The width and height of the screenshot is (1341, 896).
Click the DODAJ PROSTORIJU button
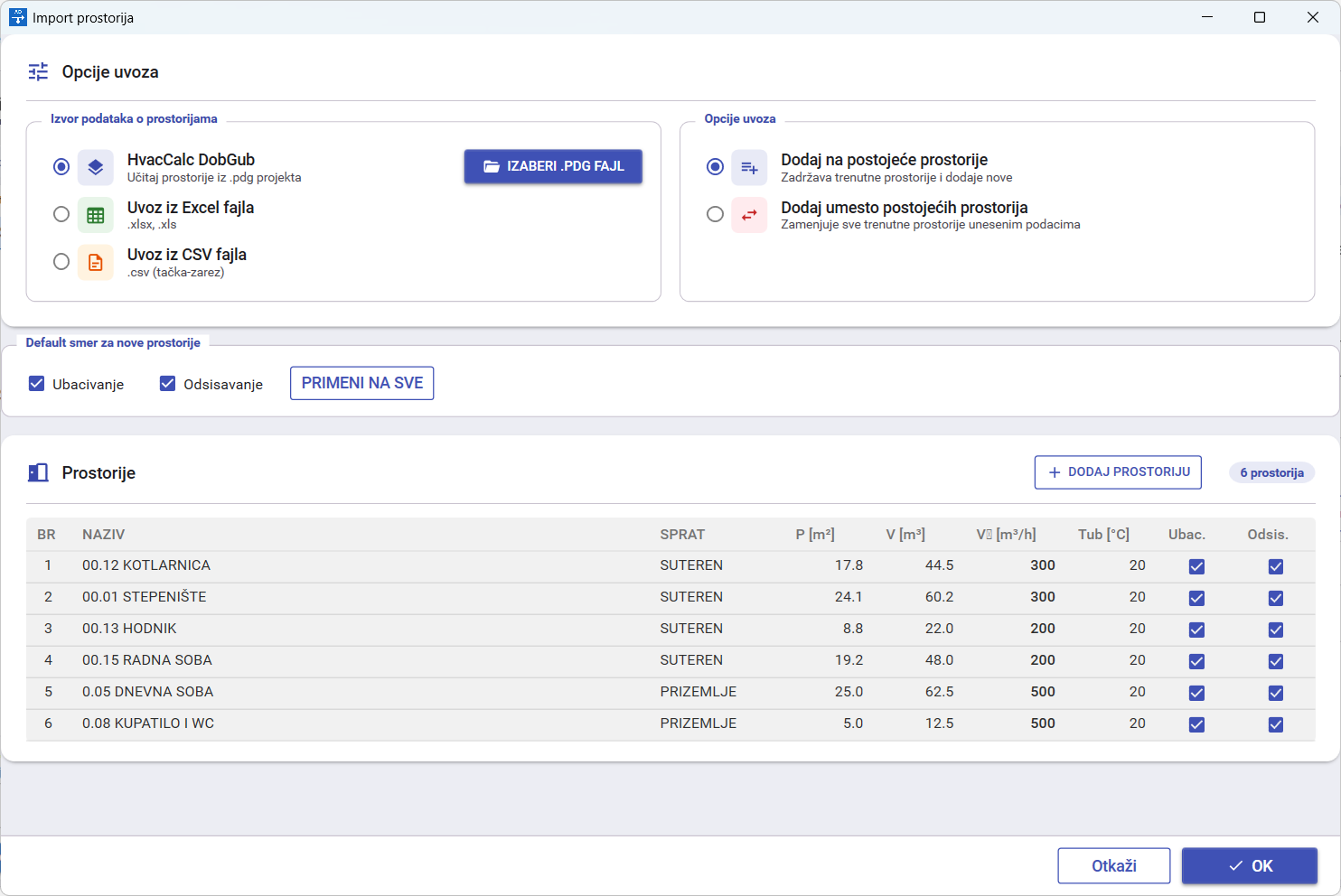coord(1118,472)
